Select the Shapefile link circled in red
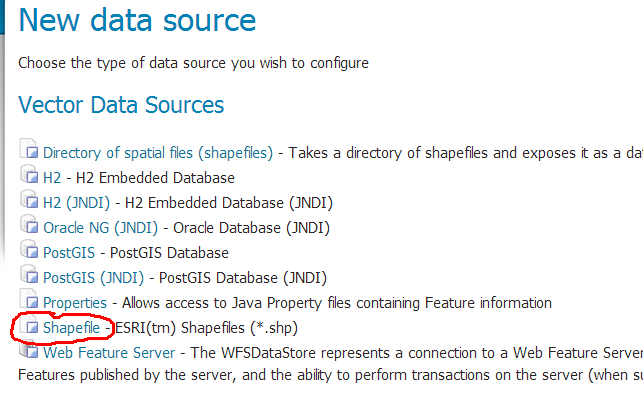 71,328
